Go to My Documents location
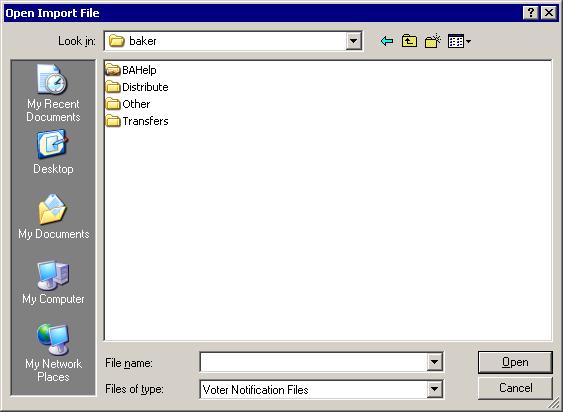The width and height of the screenshot is (563, 412). [53, 217]
